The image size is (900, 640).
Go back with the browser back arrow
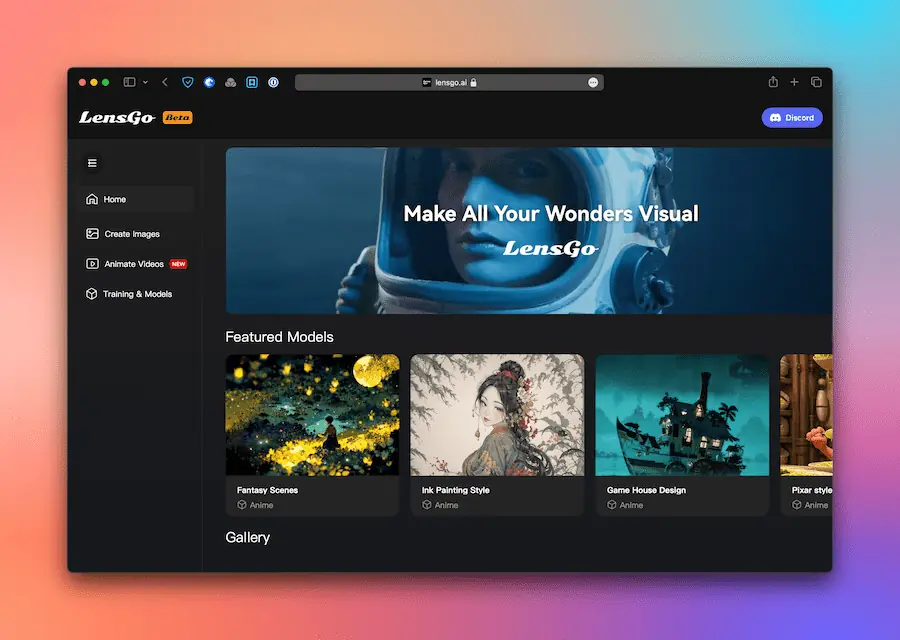pyautogui.click(x=165, y=82)
